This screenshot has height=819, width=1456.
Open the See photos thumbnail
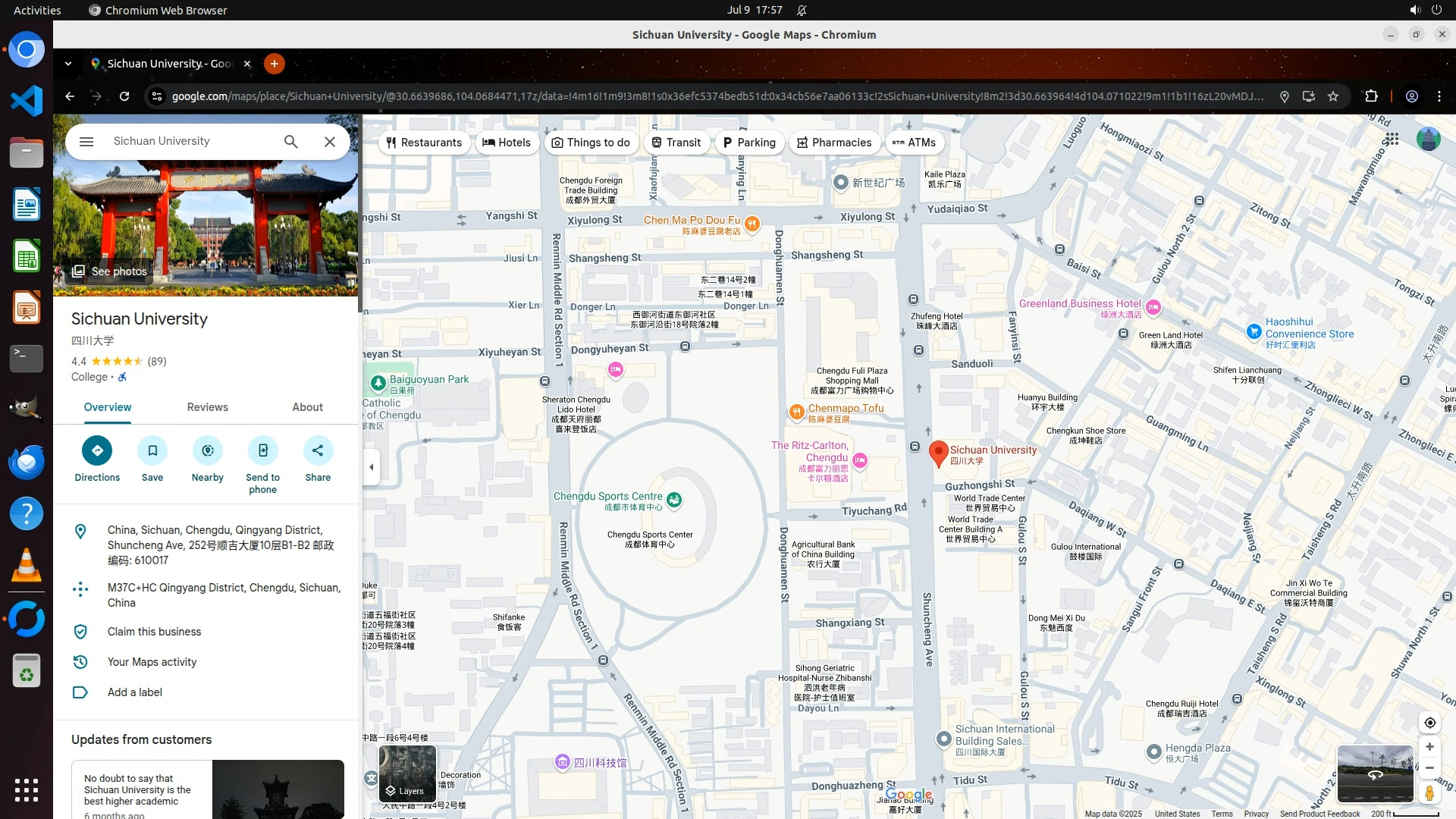(x=109, y=271)
